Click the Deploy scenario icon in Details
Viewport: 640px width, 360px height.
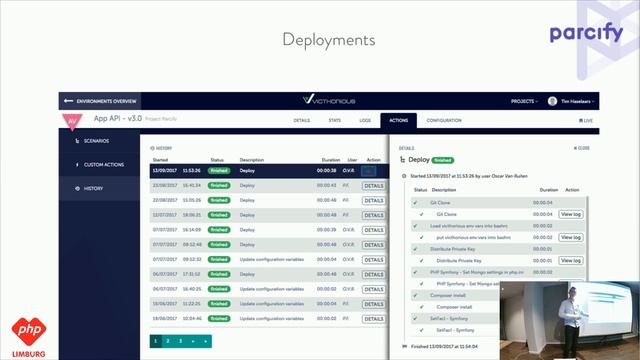click(x=402, y=160)
